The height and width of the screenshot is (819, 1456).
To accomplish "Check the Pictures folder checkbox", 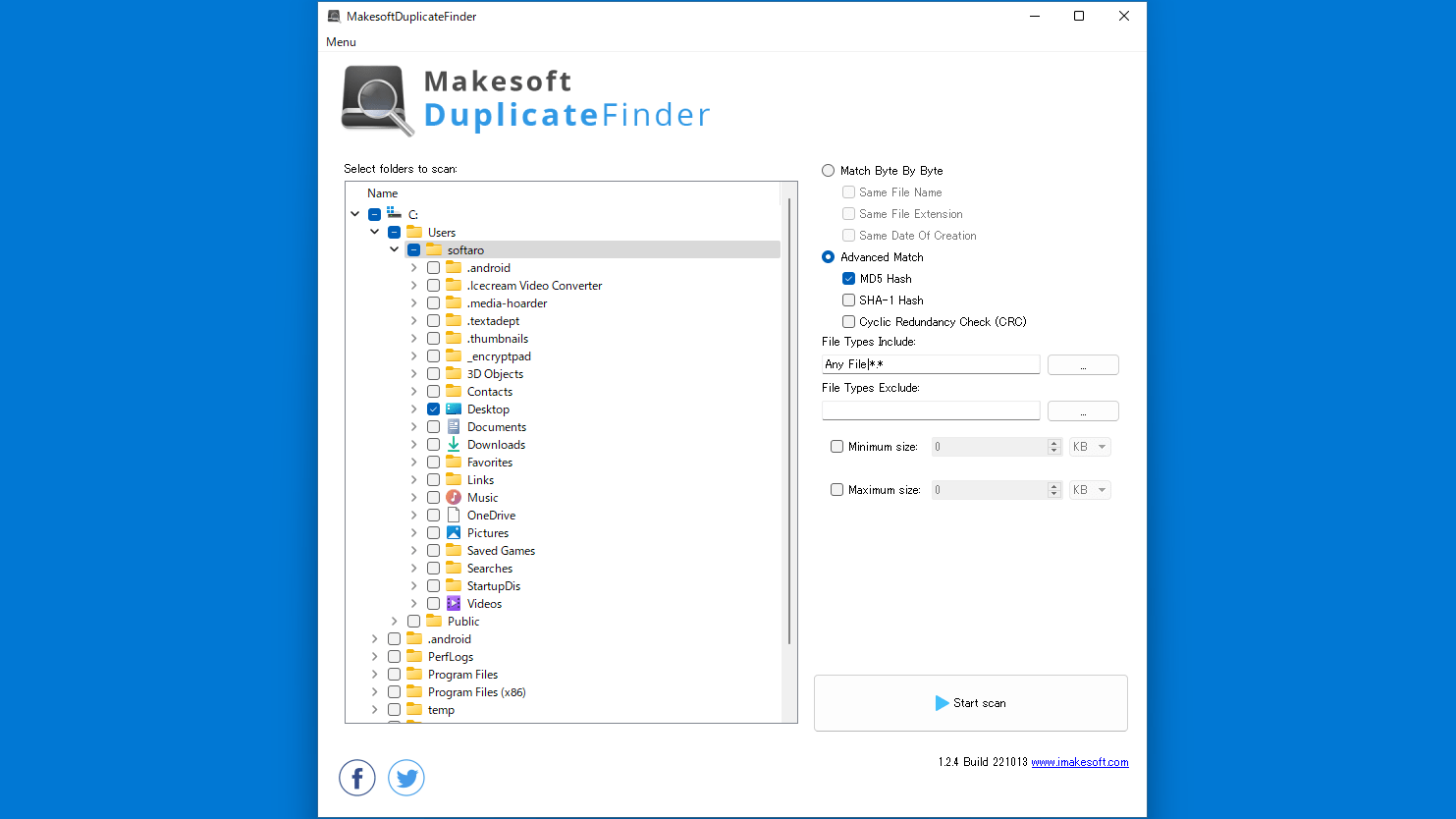I will 433,532.
